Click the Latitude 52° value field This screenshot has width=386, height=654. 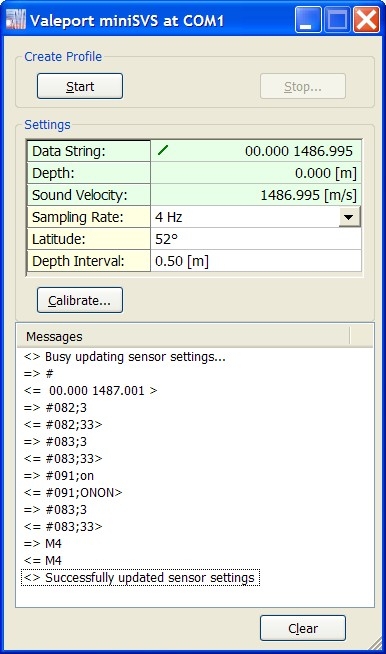point(256,239)
